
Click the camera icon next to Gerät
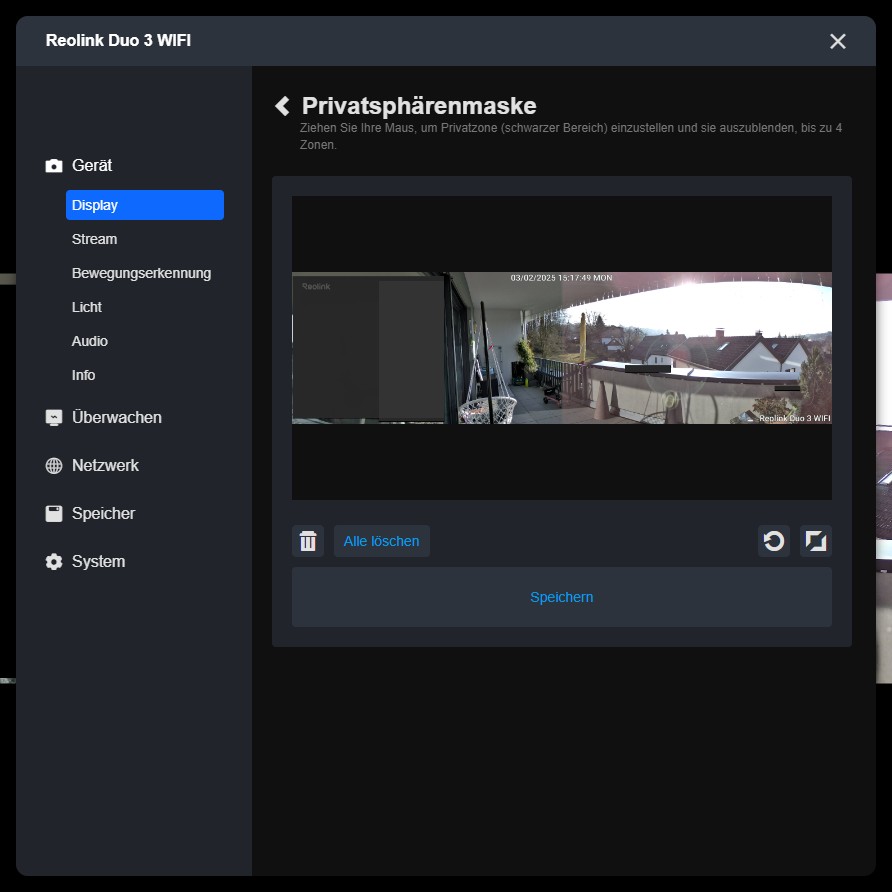(x=54, y=166)
